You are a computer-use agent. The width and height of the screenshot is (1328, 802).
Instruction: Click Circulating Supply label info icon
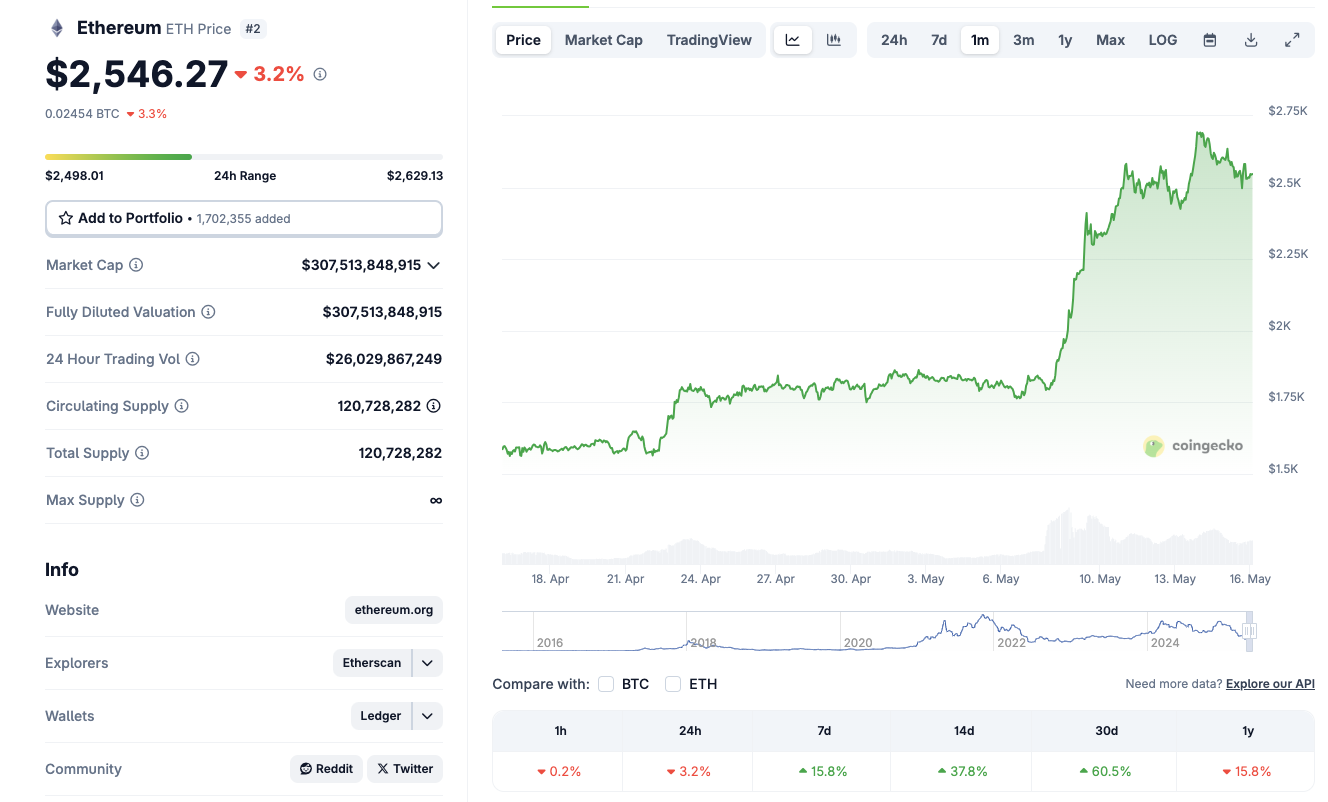click(182, 406)
